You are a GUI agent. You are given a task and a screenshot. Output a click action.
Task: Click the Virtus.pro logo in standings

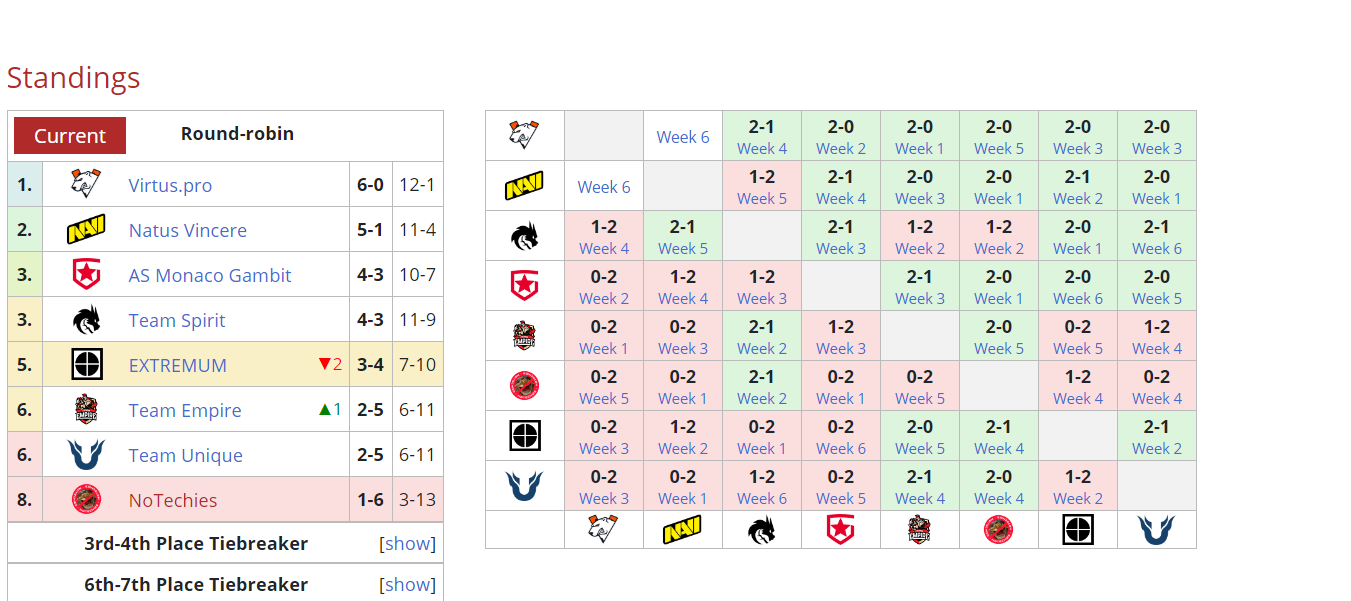pyautogui.click(x=86, y=185)
